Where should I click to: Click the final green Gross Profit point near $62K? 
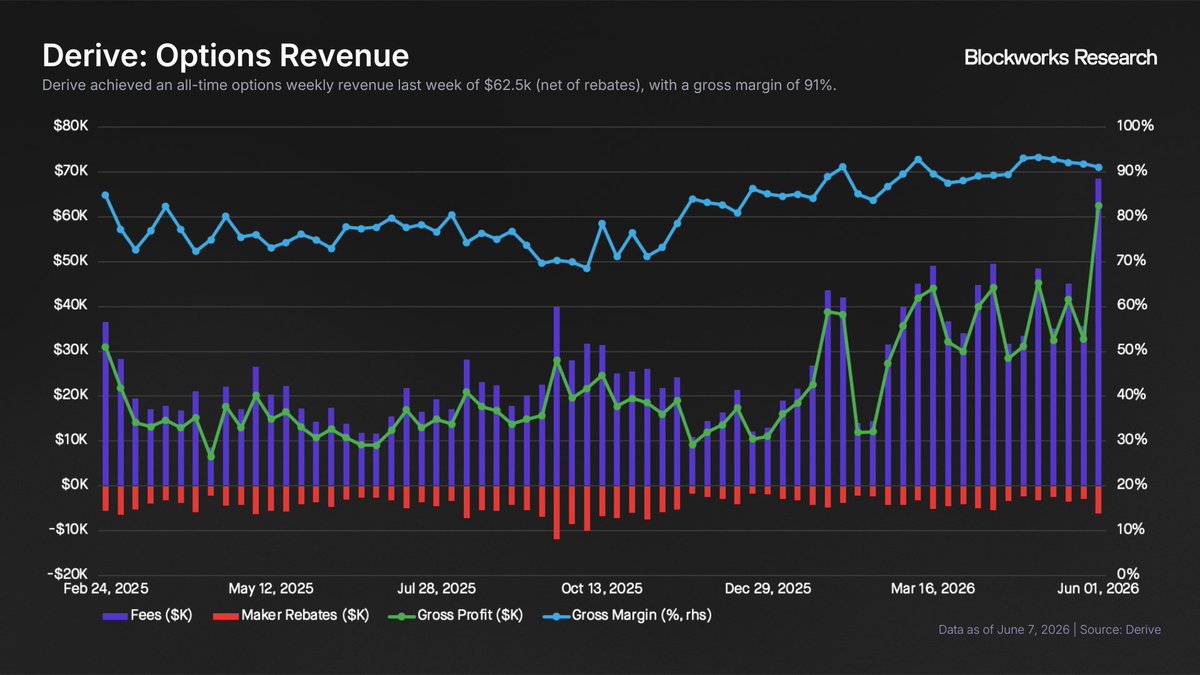tap(1098, 206)
